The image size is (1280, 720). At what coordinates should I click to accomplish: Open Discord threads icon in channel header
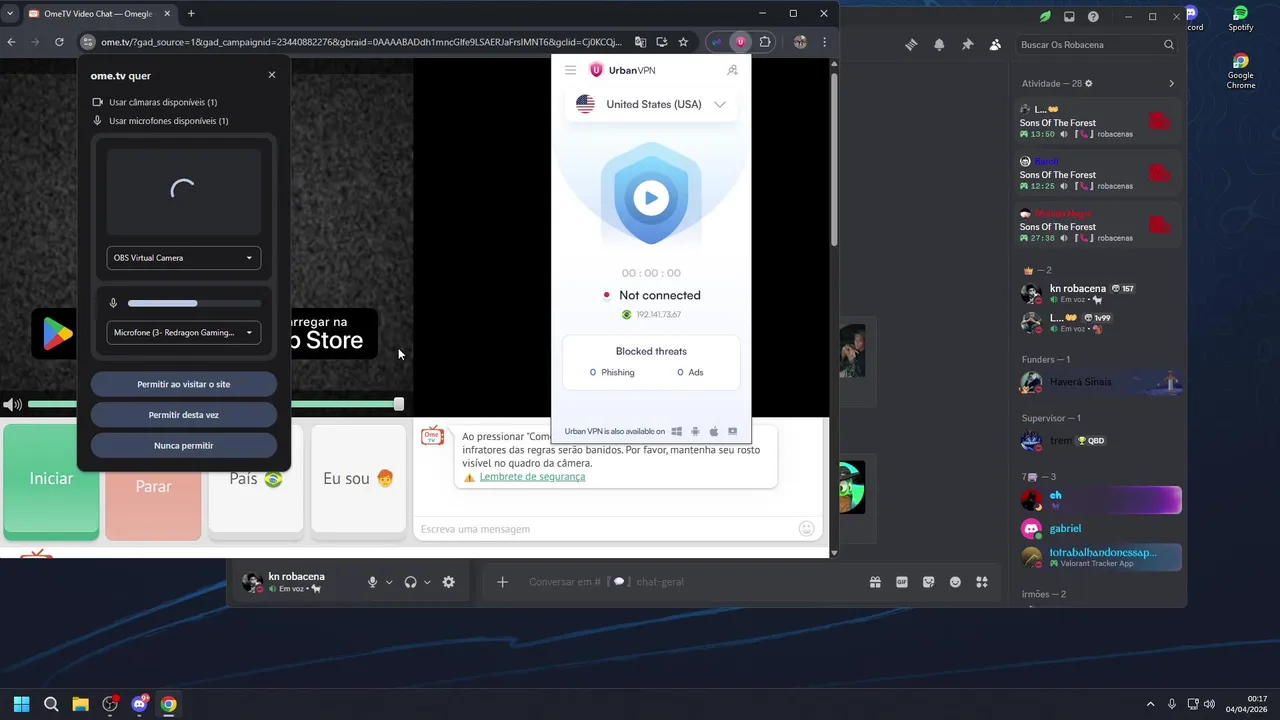coord(911,44)
